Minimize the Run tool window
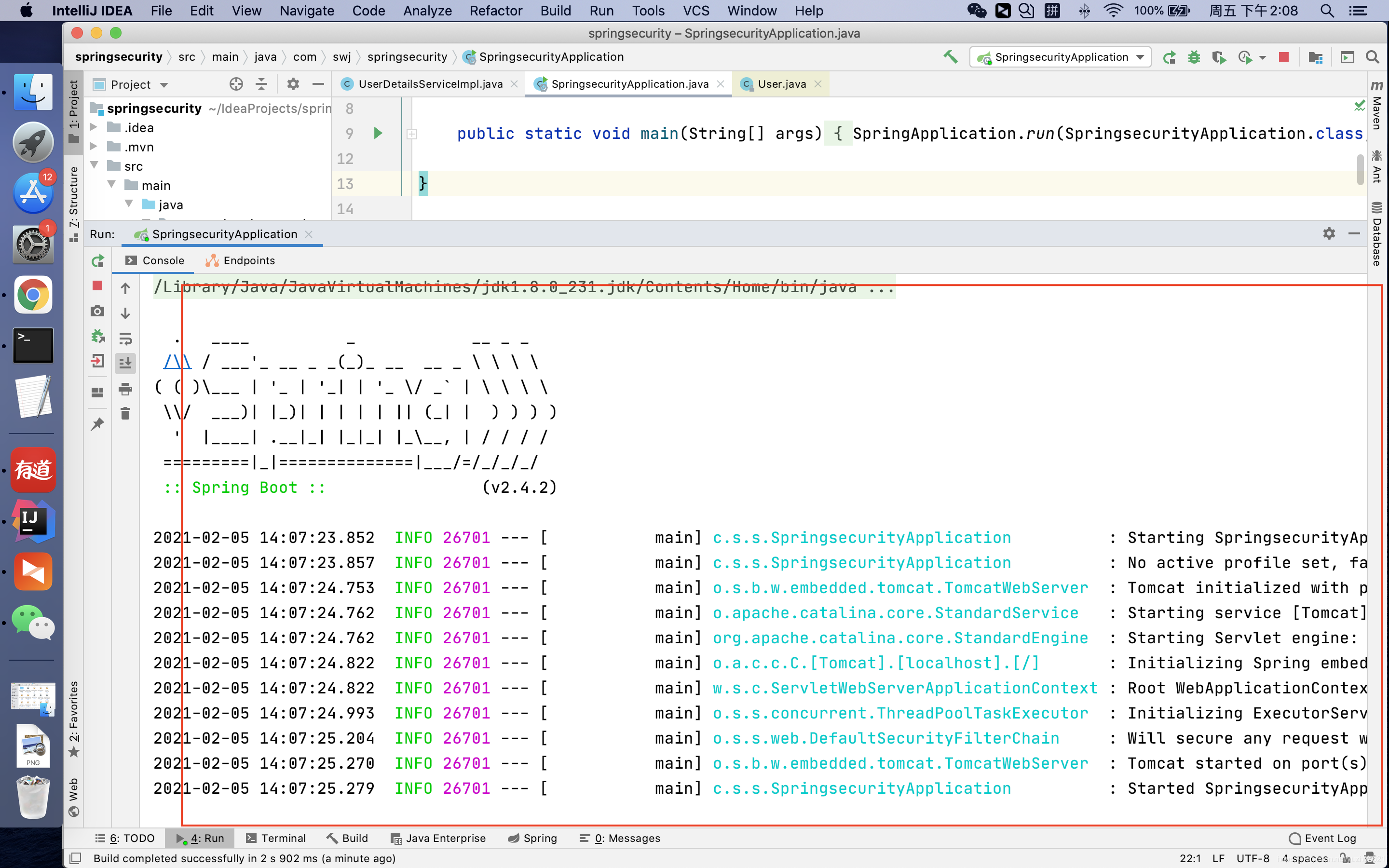1389x868 pixels. point(1354,234)
